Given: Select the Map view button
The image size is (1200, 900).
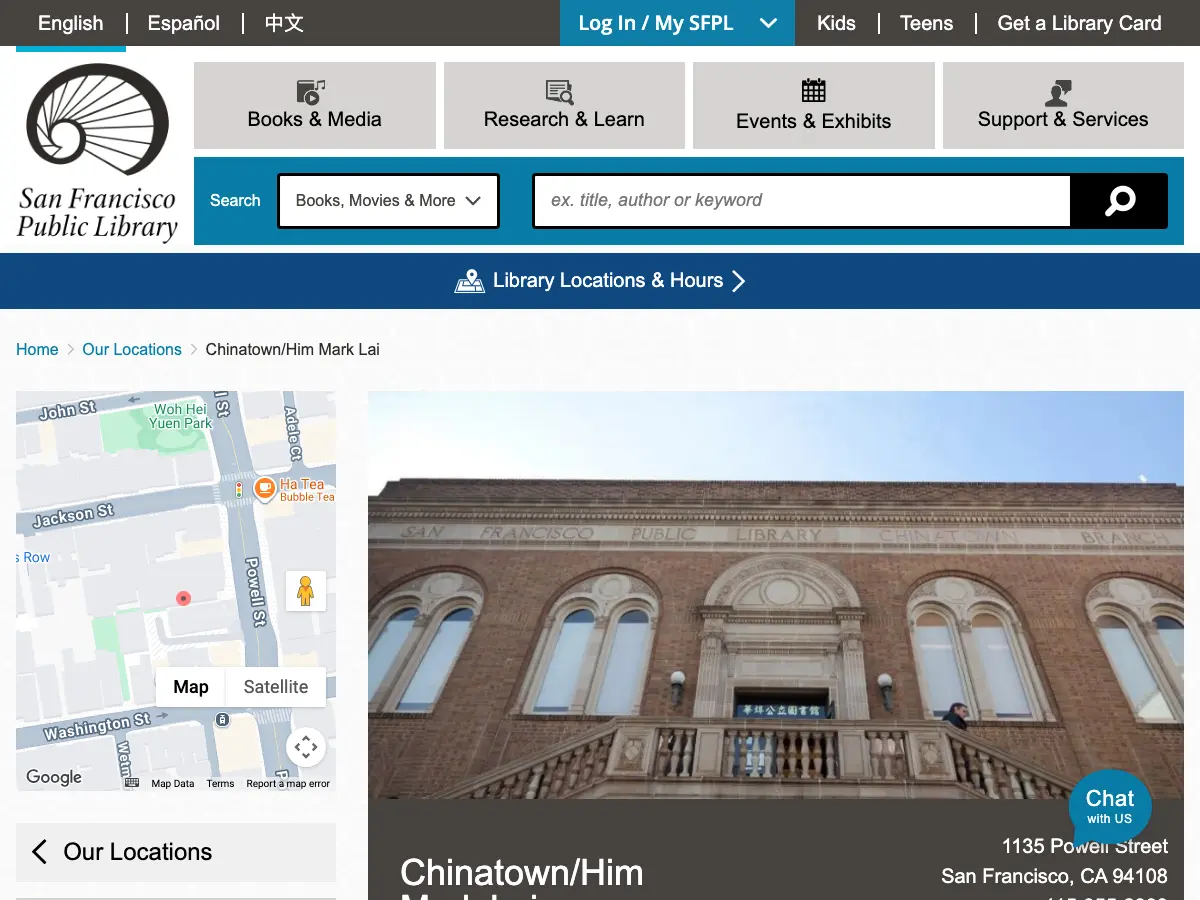Looking at the screenshot, I should [191, 687].
